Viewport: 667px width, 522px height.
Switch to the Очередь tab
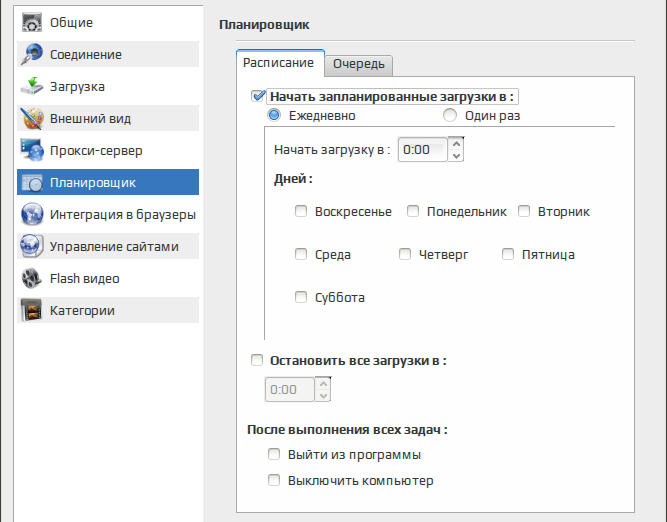[359, 64]
